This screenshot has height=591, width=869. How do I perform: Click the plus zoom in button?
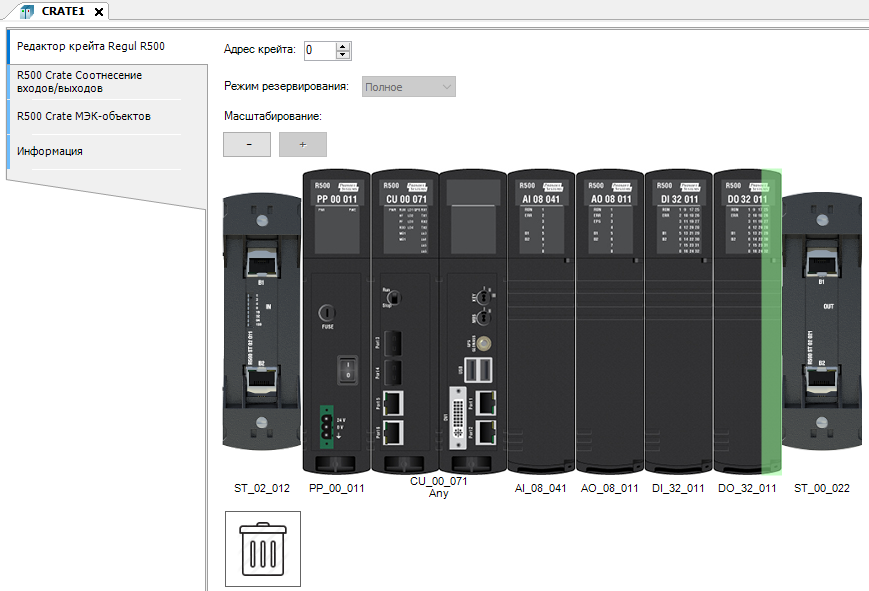303,145
